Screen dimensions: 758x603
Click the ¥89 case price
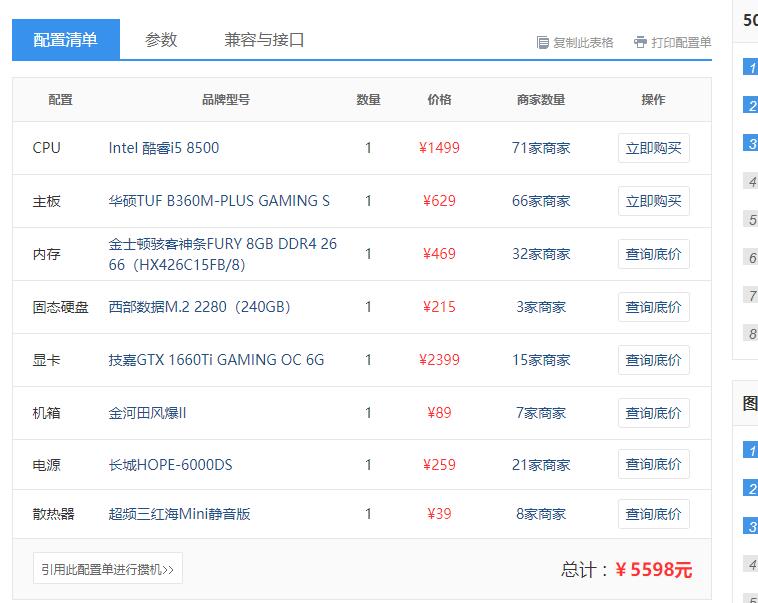click(439, 412)
